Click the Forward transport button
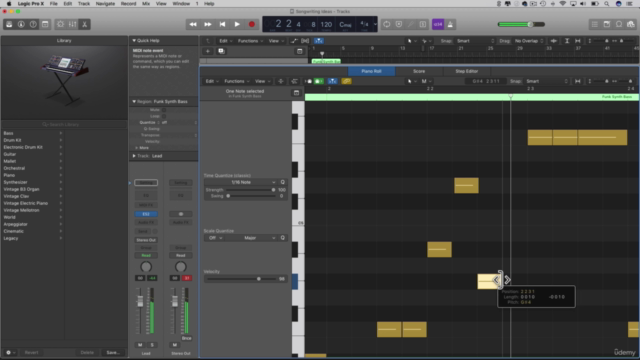The height and width of the screenshot is (360, 640). (x=208, y=24)
